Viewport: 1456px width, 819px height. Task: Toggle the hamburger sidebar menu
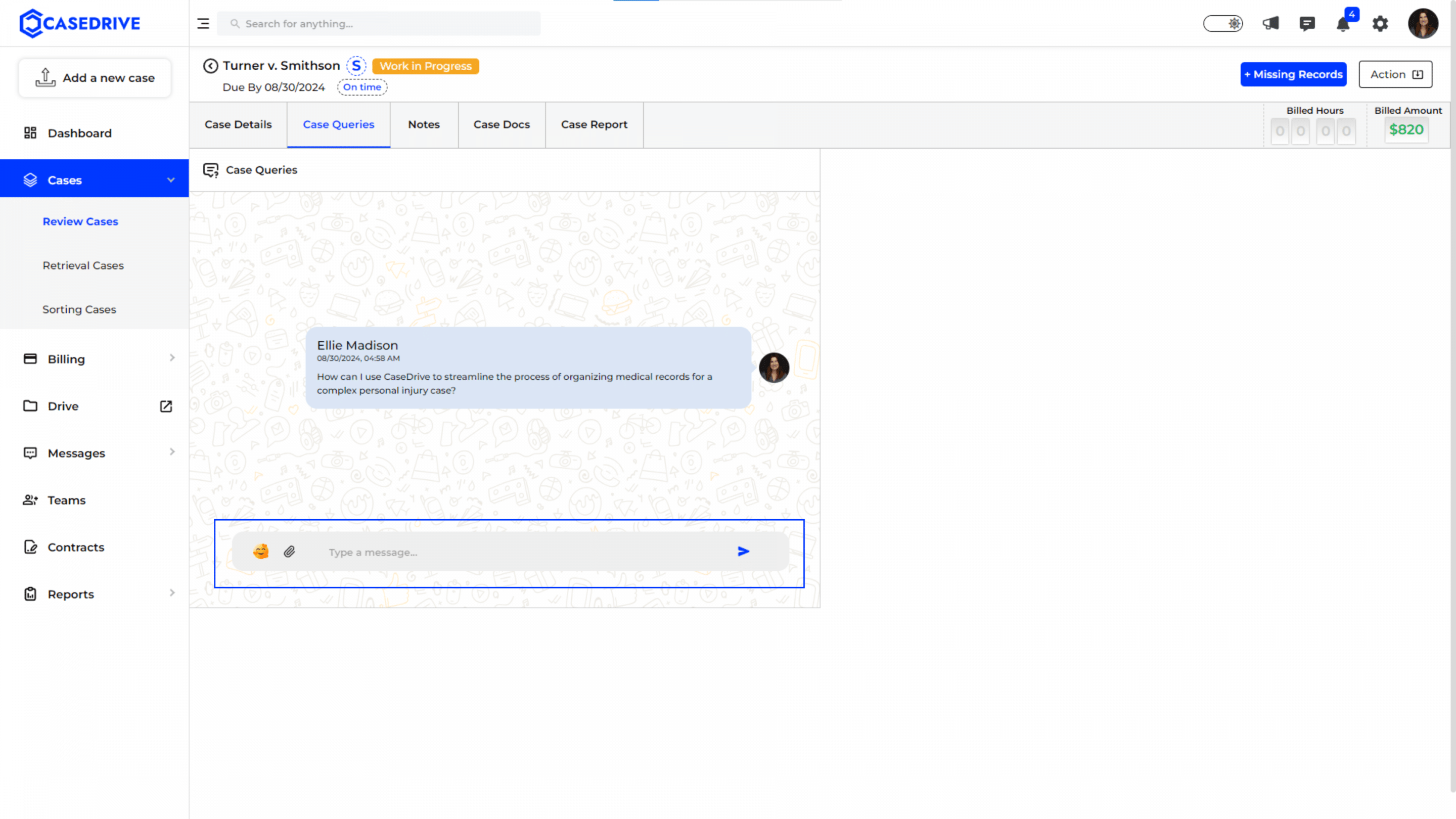[203, 24]
